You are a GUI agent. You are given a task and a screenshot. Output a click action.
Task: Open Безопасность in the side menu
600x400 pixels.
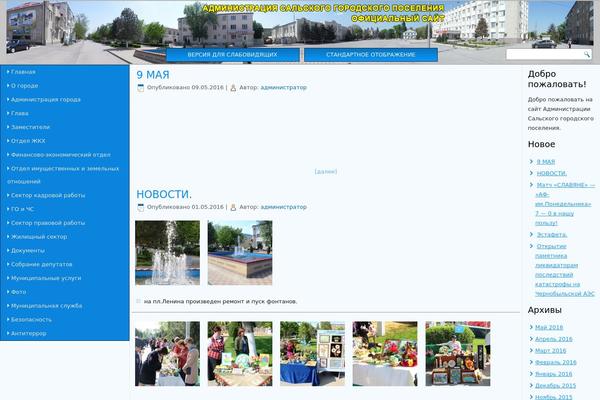(31, 320)
